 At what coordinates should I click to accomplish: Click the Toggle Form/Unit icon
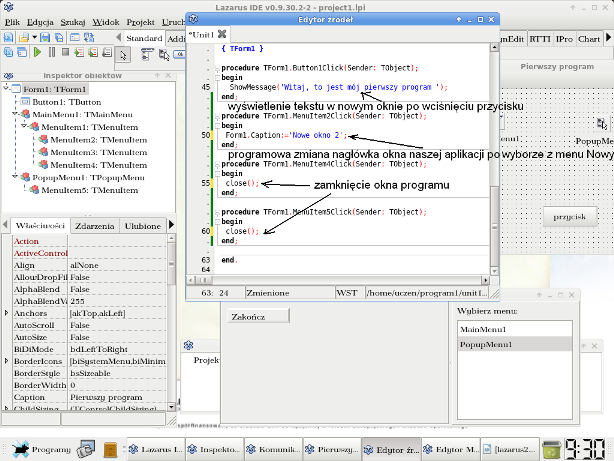coord(89,38)
